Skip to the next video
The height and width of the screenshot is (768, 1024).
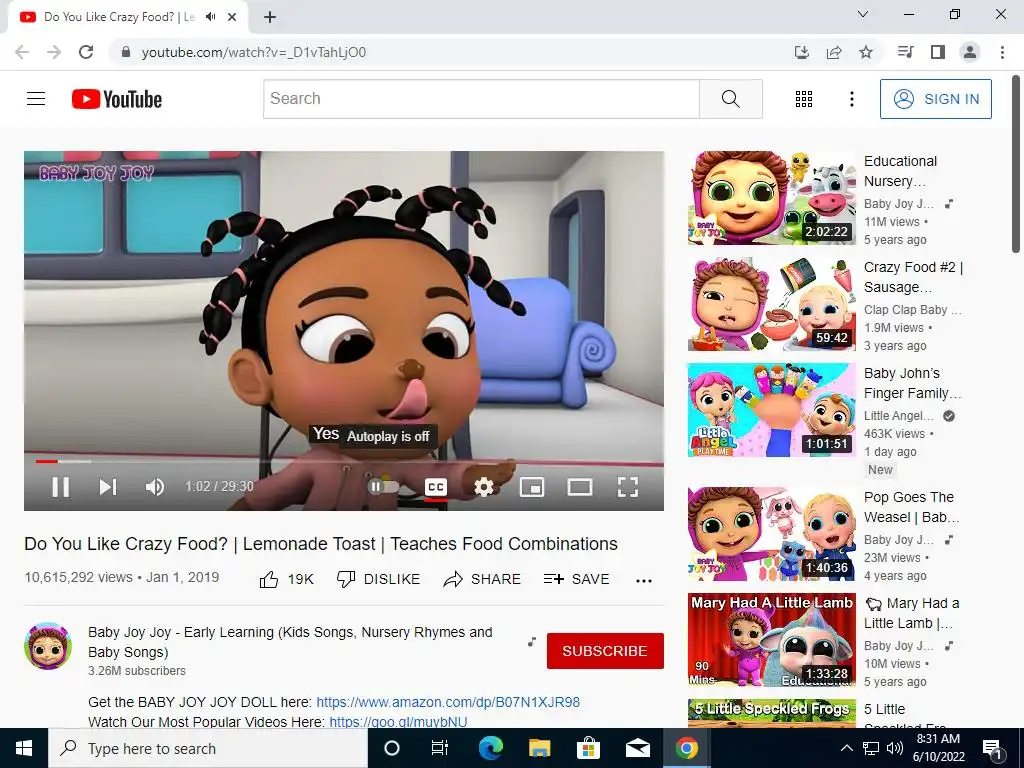(108, 487)
